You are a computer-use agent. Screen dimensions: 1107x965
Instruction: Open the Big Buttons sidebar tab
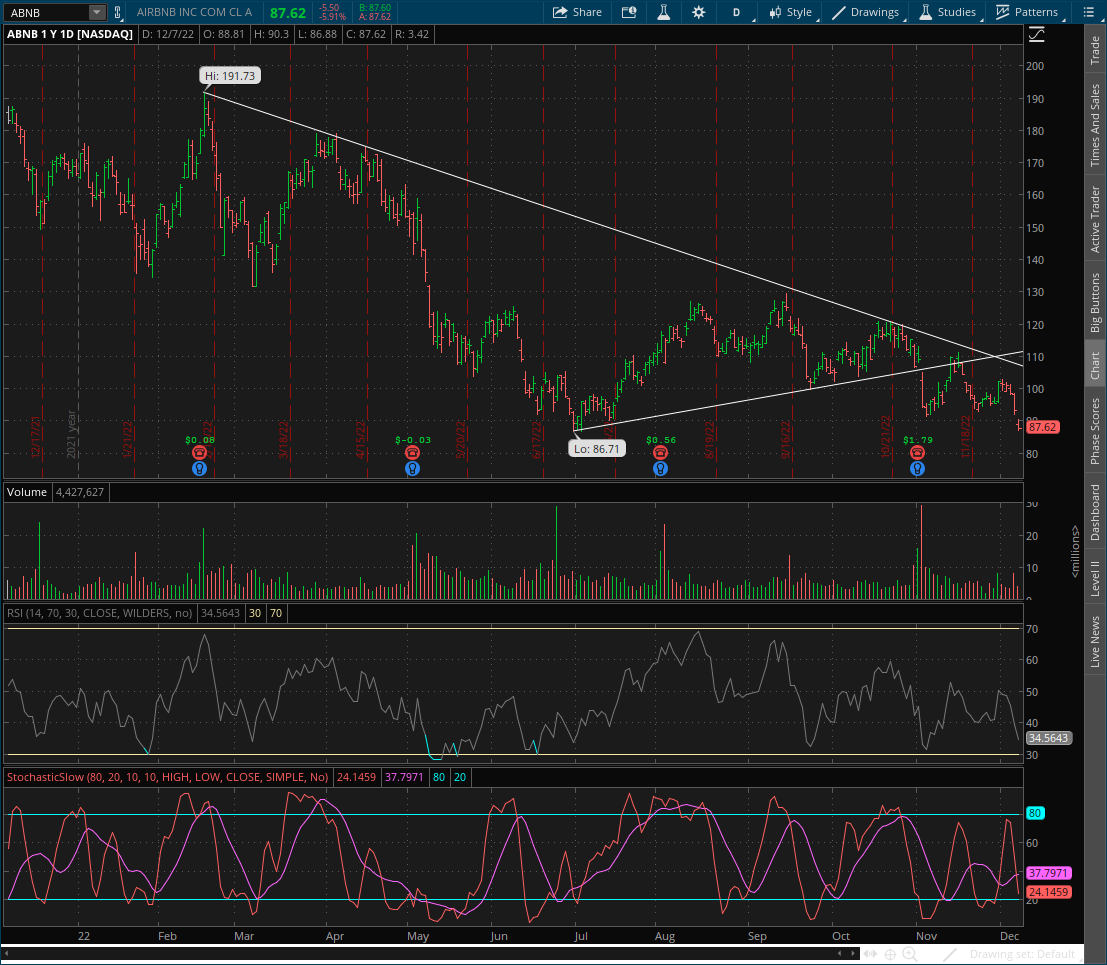point(1096,303)
